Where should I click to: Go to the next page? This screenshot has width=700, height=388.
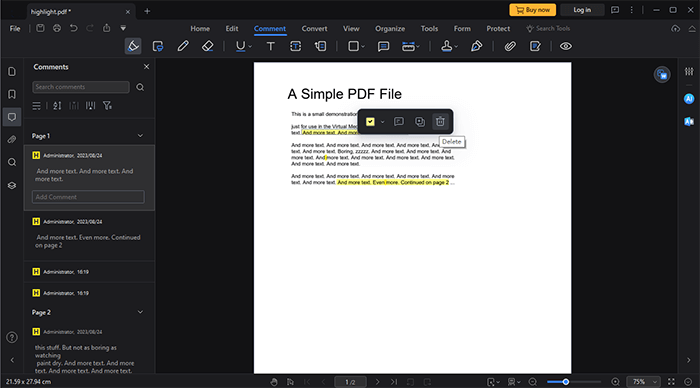(377, 382)
